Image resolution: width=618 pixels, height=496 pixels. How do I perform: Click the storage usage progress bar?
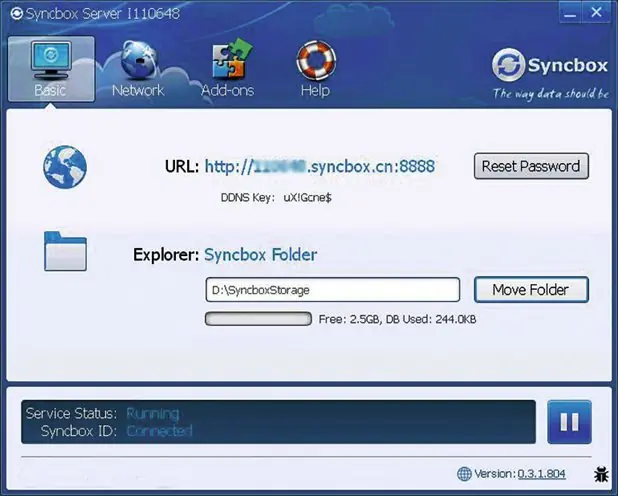pyautogui.click(x=258, y=319)
